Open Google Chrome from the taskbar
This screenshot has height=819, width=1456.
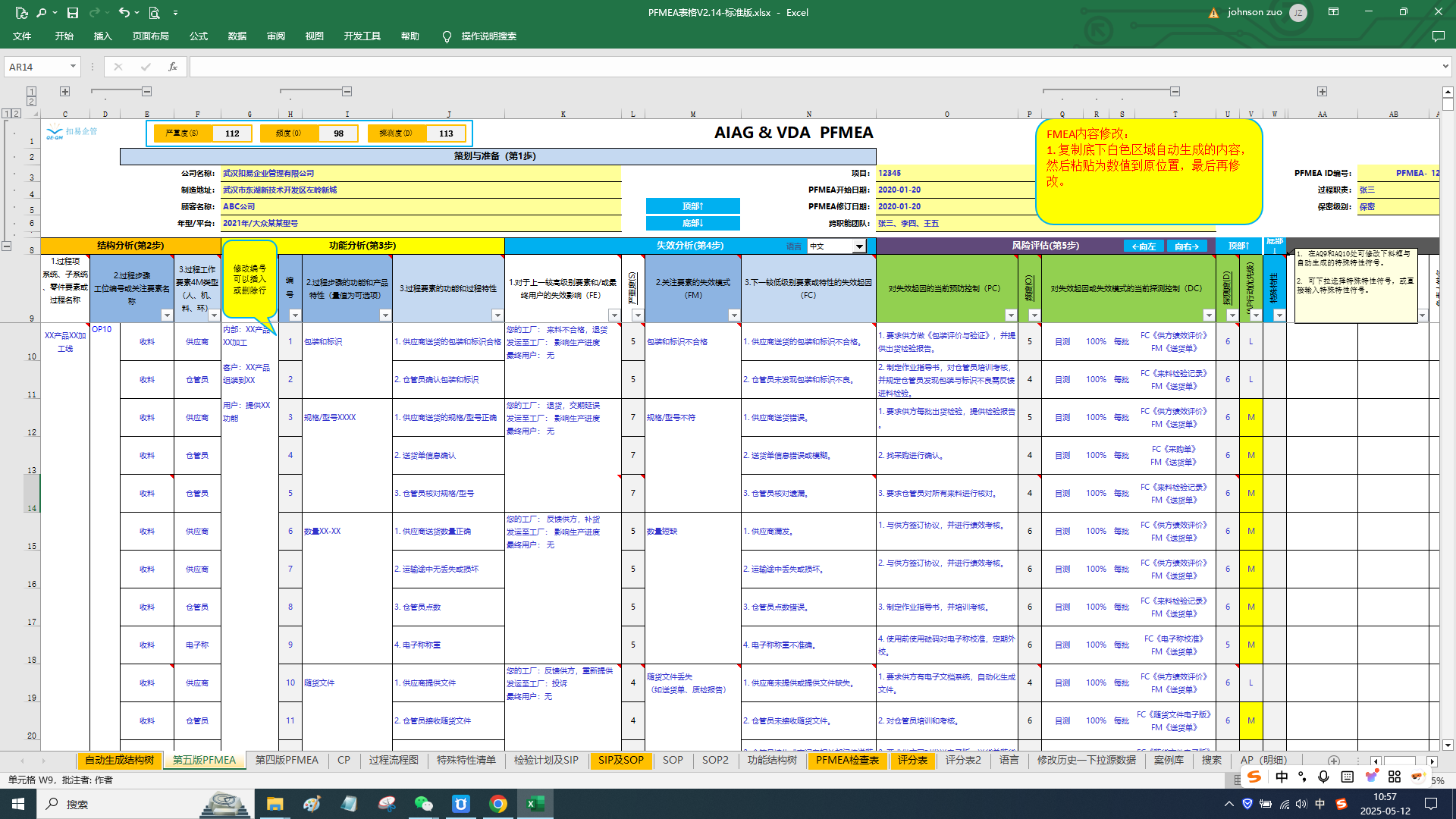tap(498, 804)
